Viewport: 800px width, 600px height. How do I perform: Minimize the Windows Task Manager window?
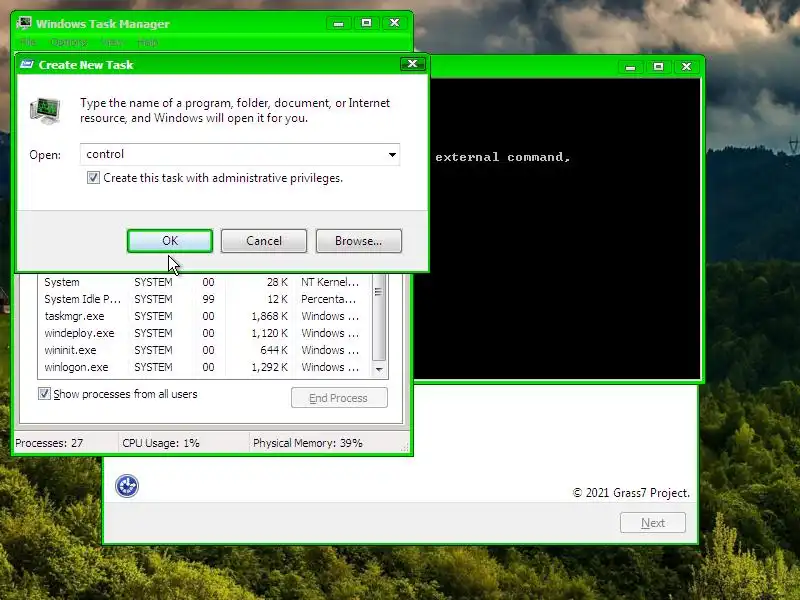click(338, 23)
